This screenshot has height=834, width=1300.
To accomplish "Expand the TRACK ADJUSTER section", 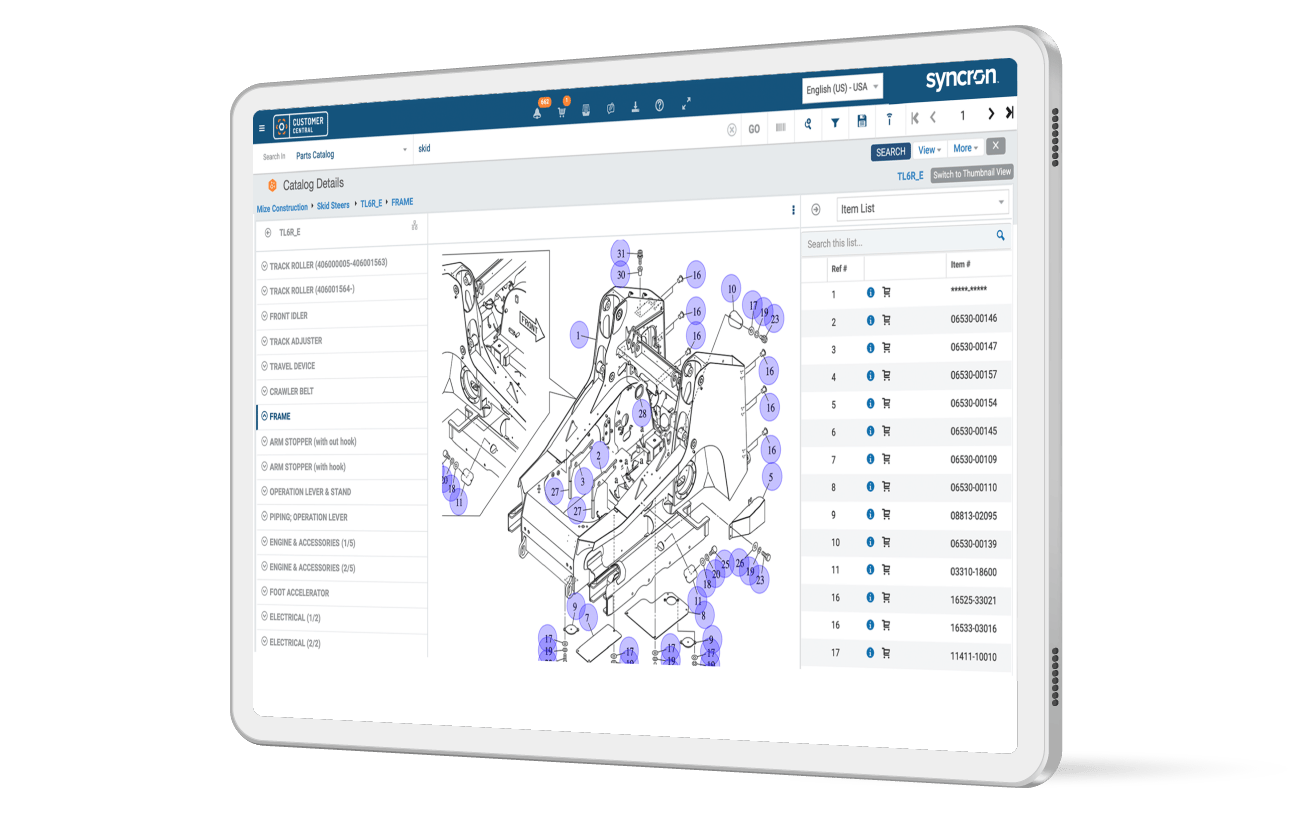I will 295,341.
